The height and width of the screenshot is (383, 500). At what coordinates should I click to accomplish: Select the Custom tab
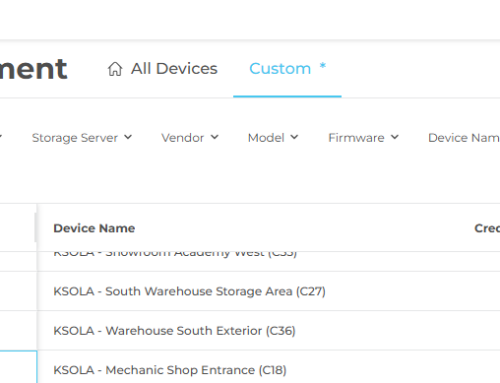coord(287,69)
